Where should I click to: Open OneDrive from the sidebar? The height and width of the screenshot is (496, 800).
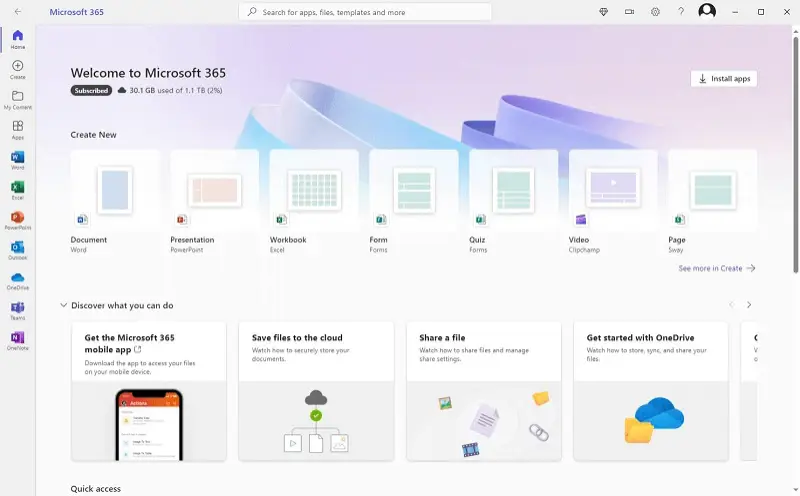(17, 280)
